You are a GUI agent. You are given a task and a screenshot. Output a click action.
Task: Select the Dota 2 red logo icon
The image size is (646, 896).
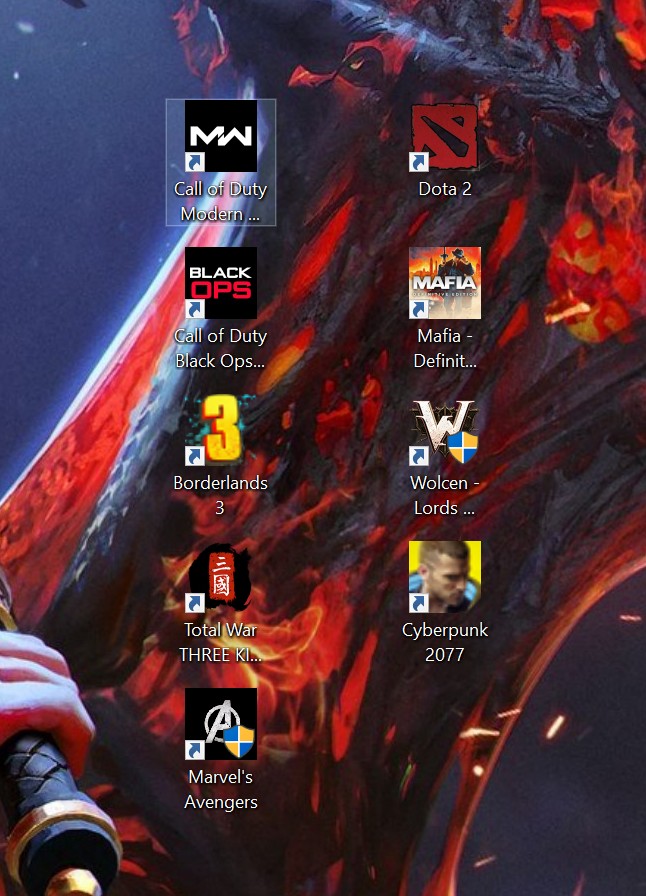445,136
